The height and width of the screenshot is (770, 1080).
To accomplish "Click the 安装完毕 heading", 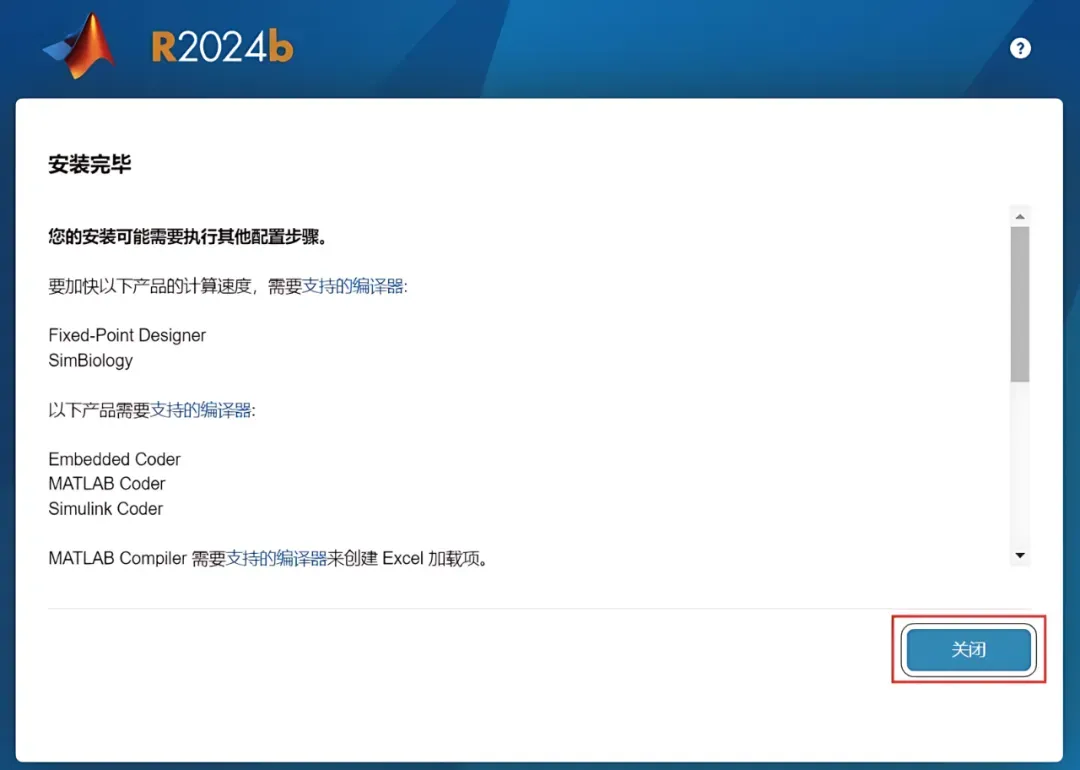I will point(90,164).
